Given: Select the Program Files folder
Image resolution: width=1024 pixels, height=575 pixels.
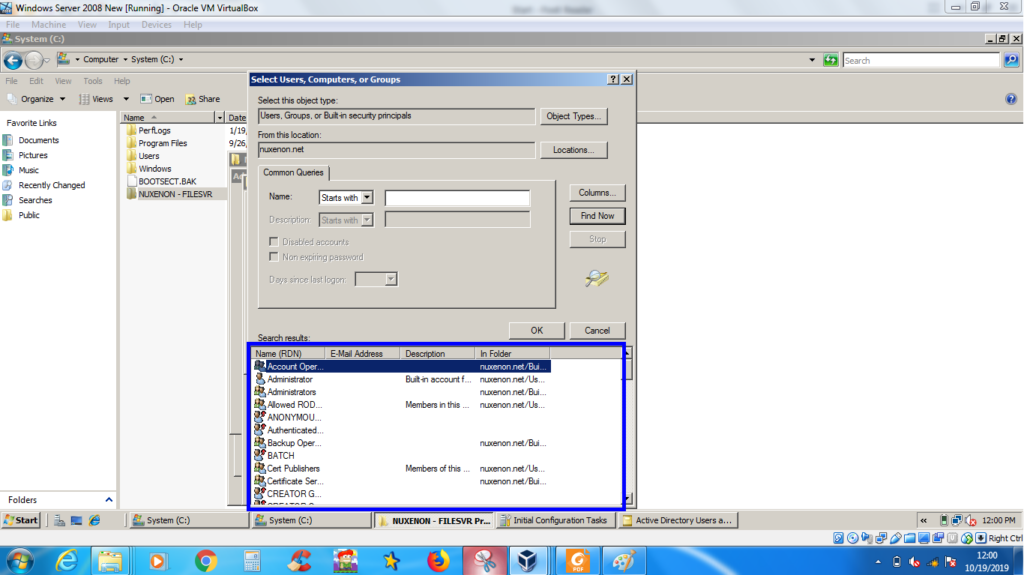Looking at the screenshot, I should tap(163, 143).
